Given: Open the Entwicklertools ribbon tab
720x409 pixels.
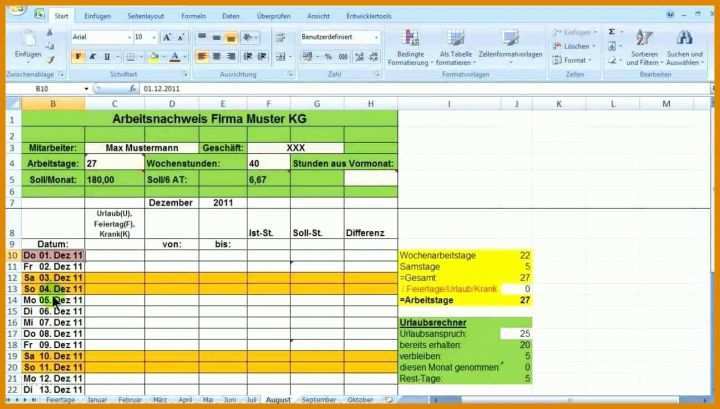Looking at the screenshot, I should [369, 16].
